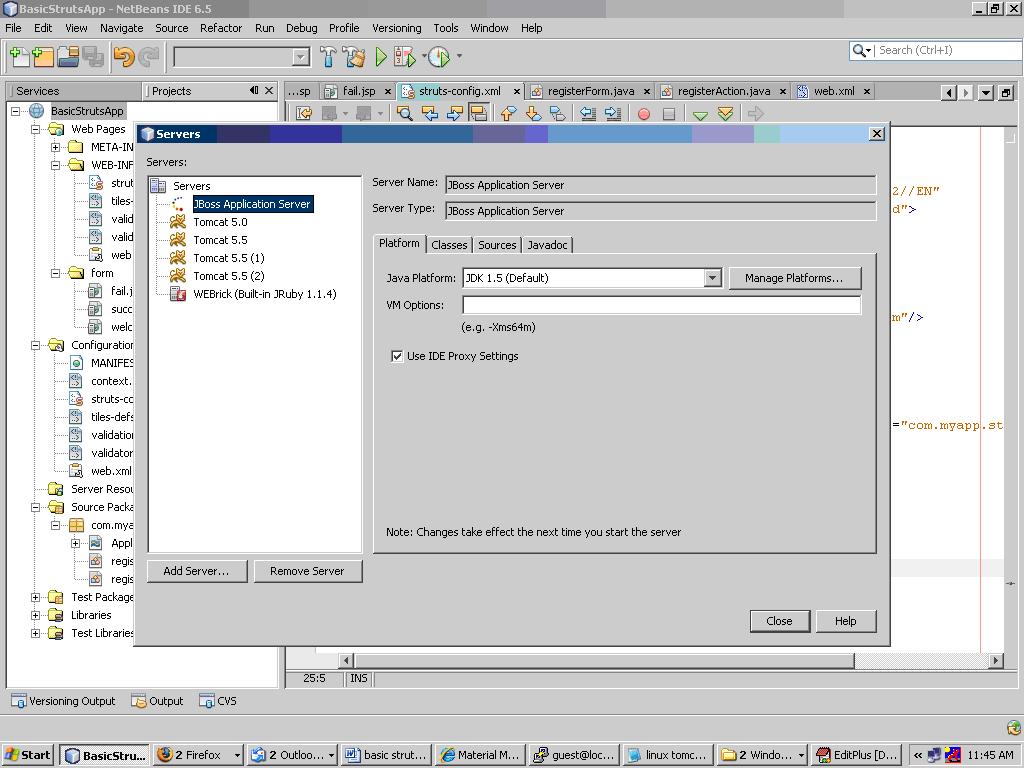Open the main toolbar configuration combo box
The image size is (1024, 768).
242,57
